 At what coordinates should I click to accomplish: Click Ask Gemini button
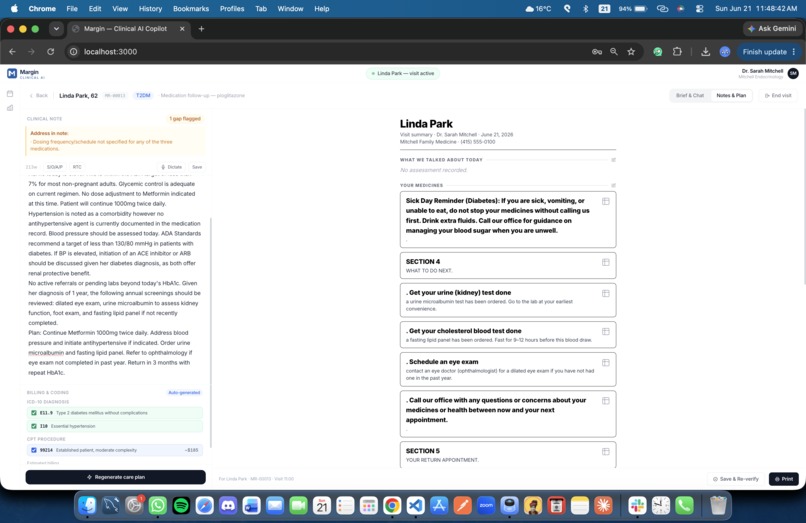(x=772, y=29)
